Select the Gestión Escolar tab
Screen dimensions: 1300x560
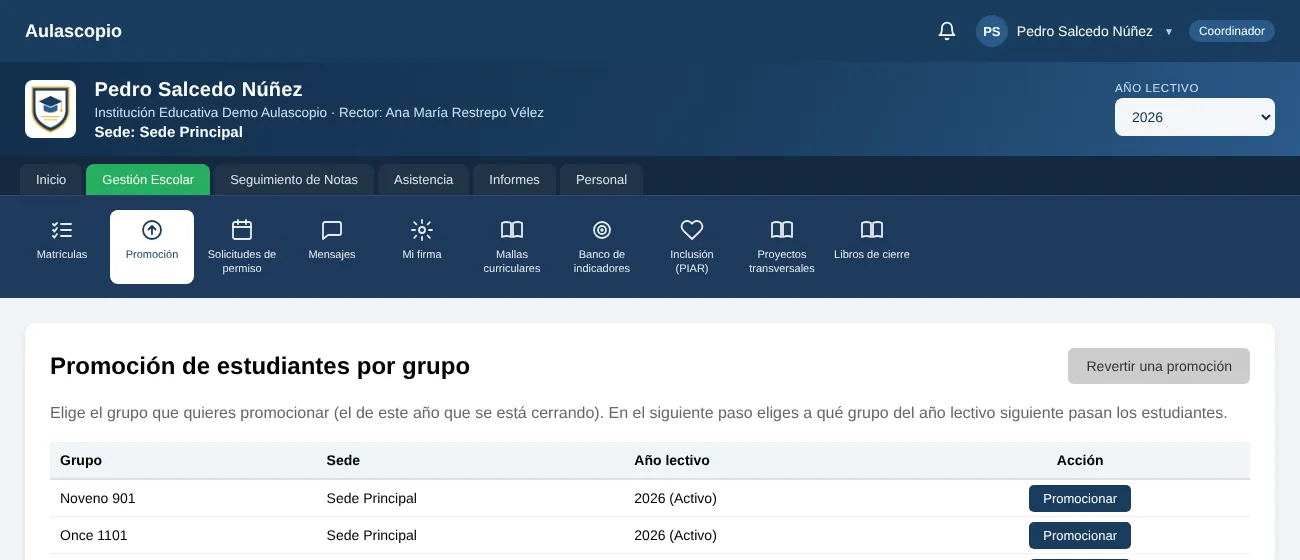[148, 180]
